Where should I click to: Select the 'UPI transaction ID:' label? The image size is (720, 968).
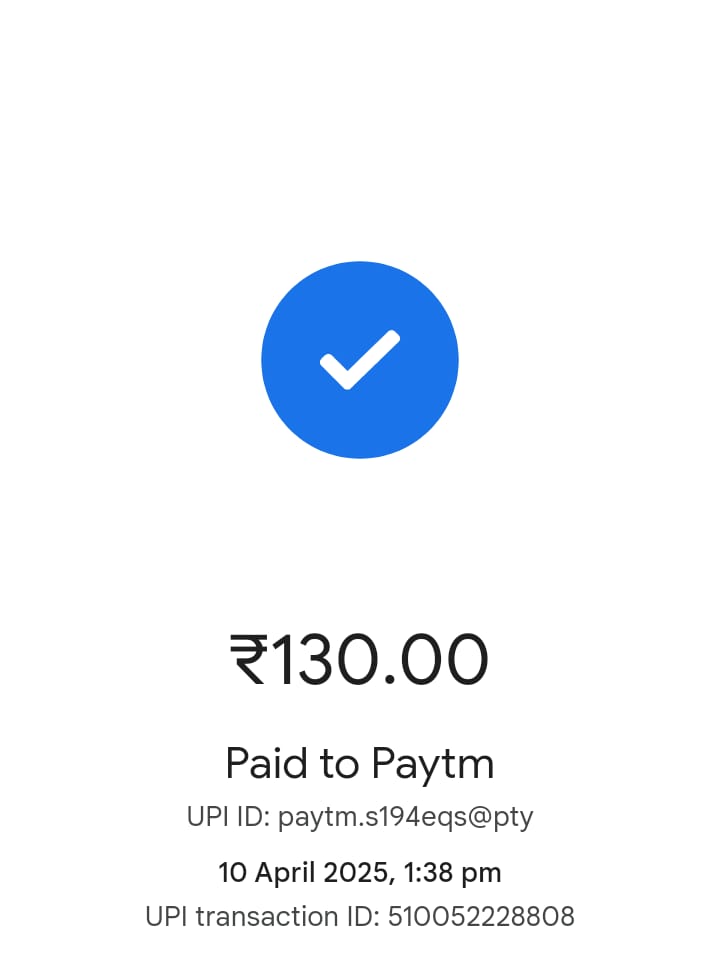(x=262, y=917)
